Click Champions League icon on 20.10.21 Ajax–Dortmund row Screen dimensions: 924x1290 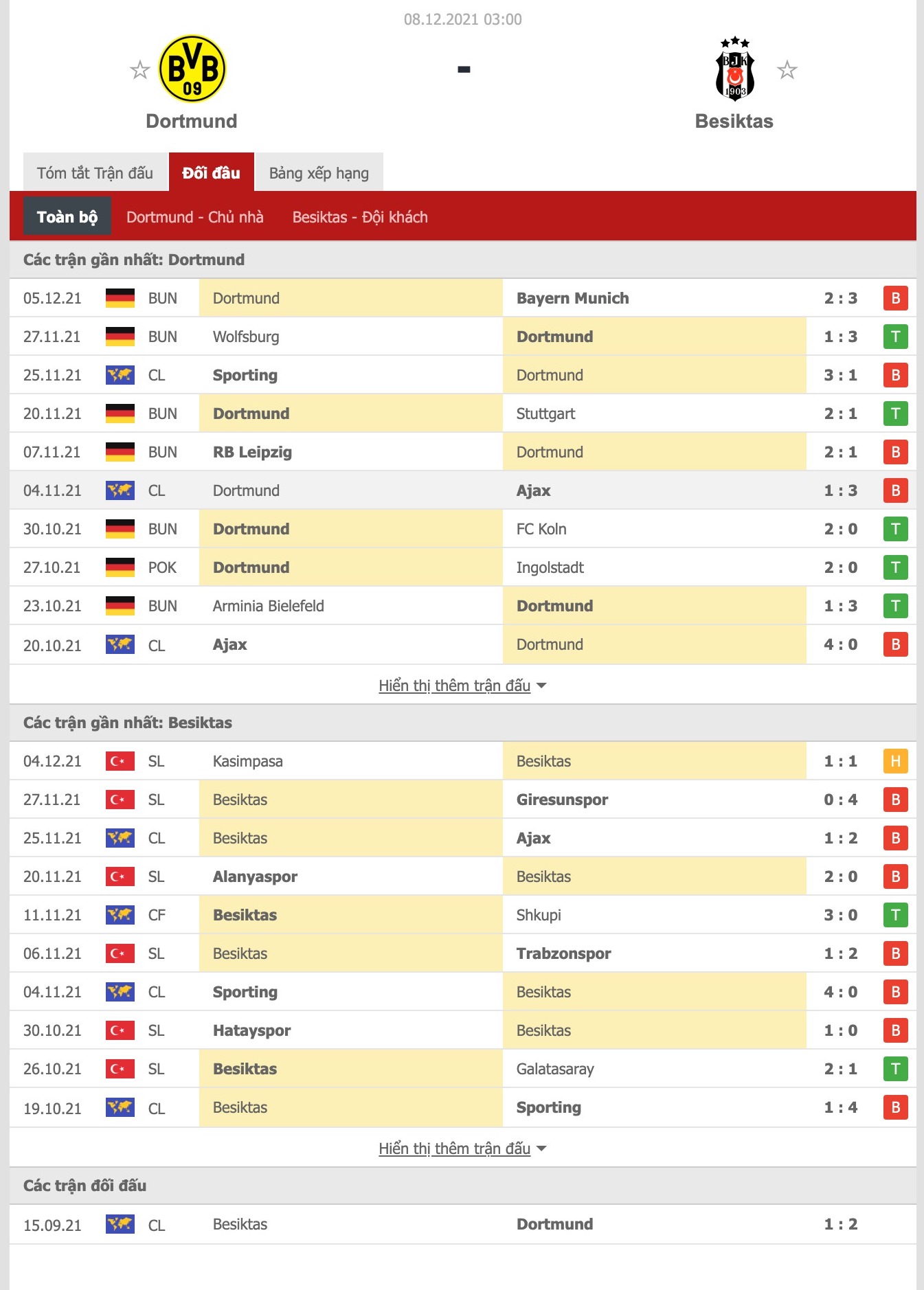click(120, 644)
